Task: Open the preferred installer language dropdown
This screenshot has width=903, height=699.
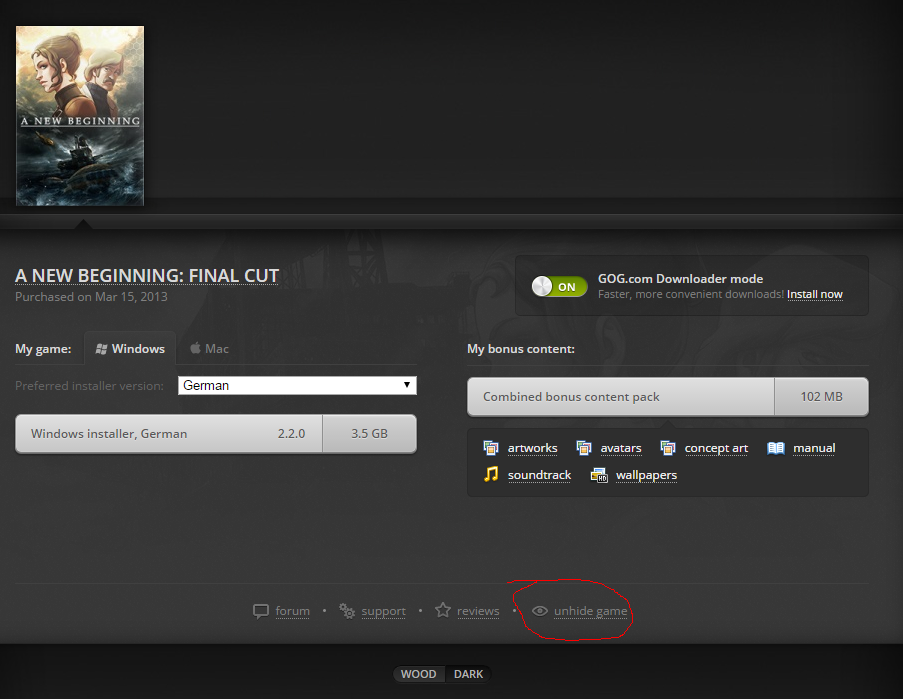Action: click(x=297, y=385)
